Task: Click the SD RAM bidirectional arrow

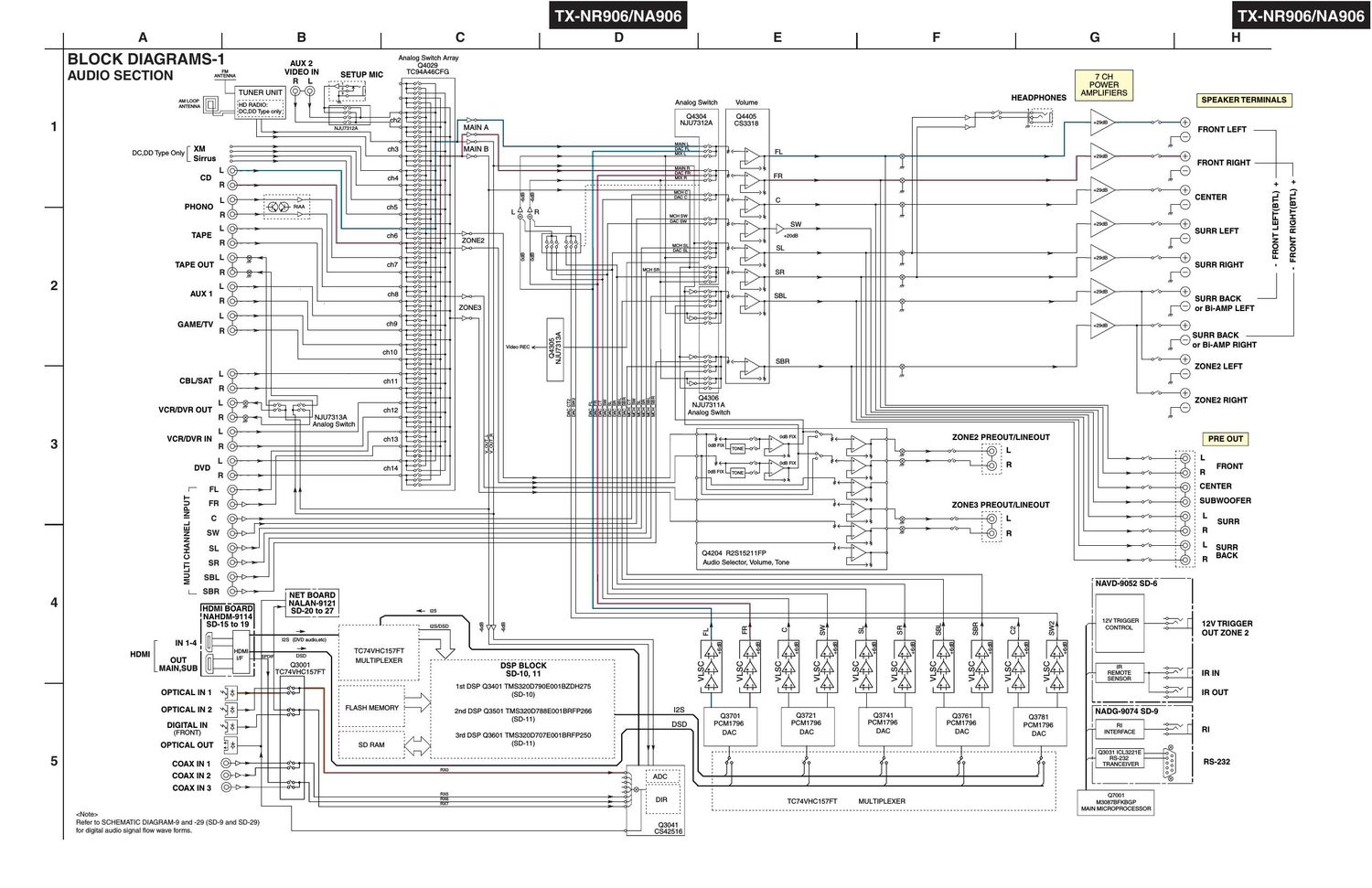Action: pyautogui.click(x=416, y=744)
